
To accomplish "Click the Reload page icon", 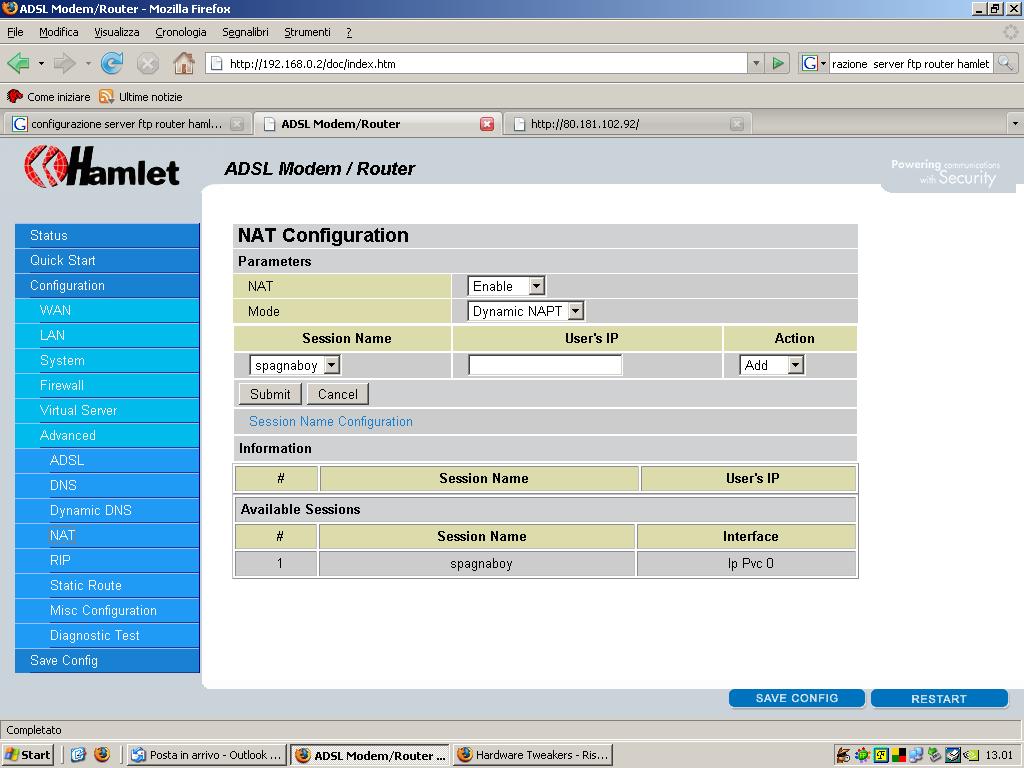I will point(112,63).
